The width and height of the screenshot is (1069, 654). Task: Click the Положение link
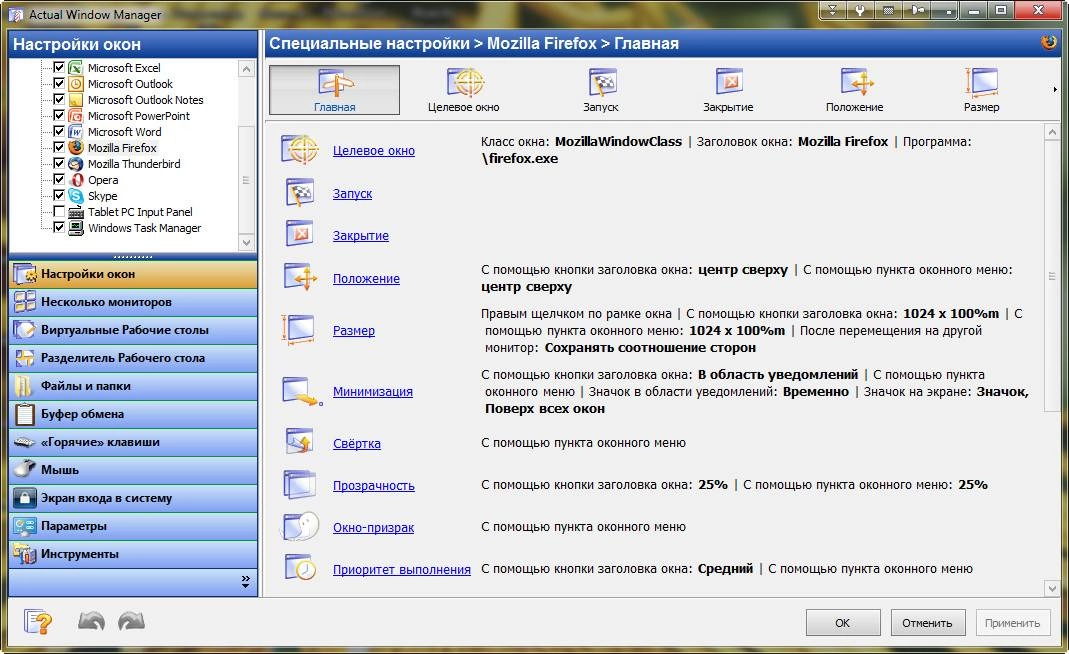366,279
